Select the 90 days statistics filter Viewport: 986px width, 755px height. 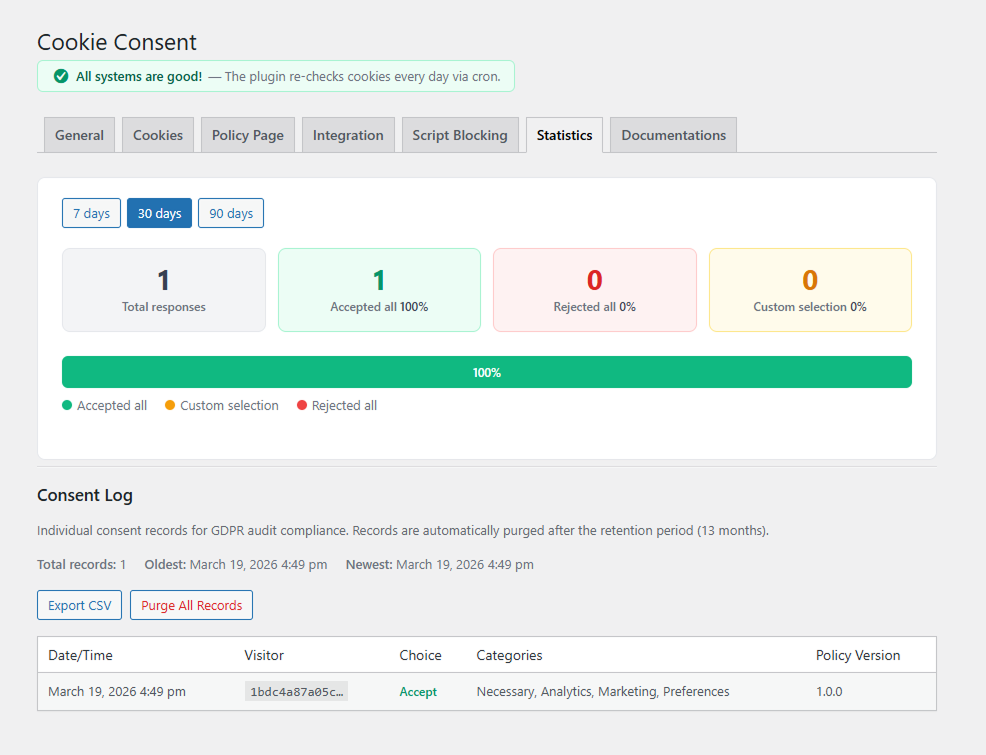tap(231, 213)
